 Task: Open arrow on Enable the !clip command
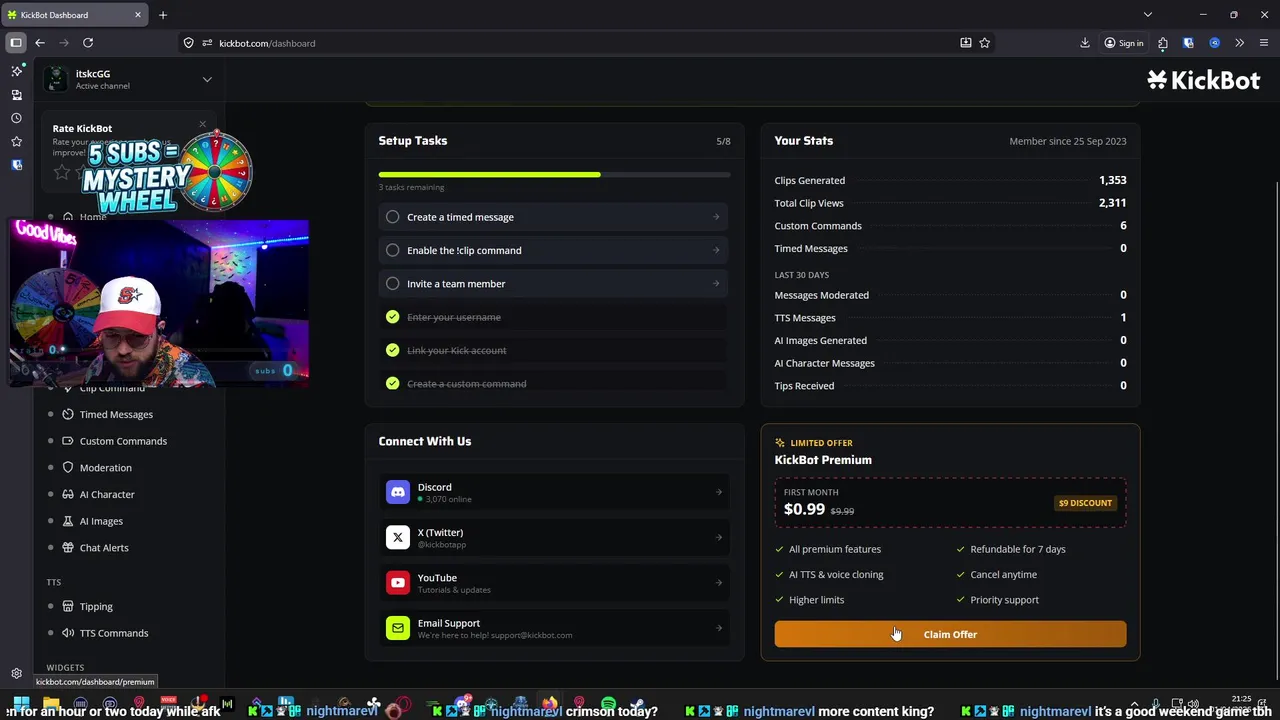coord(716,250)
